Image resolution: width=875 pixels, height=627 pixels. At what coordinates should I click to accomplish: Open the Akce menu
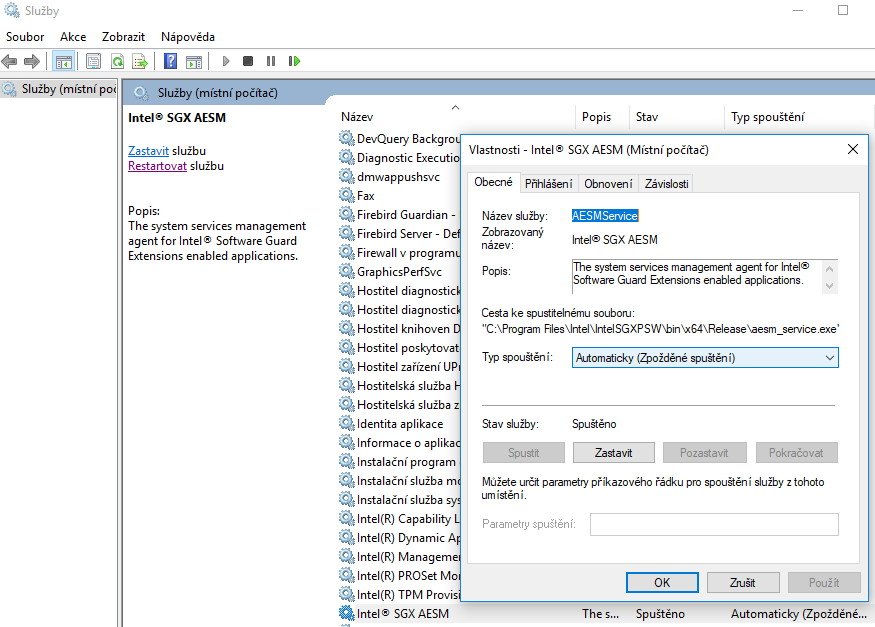73,37
